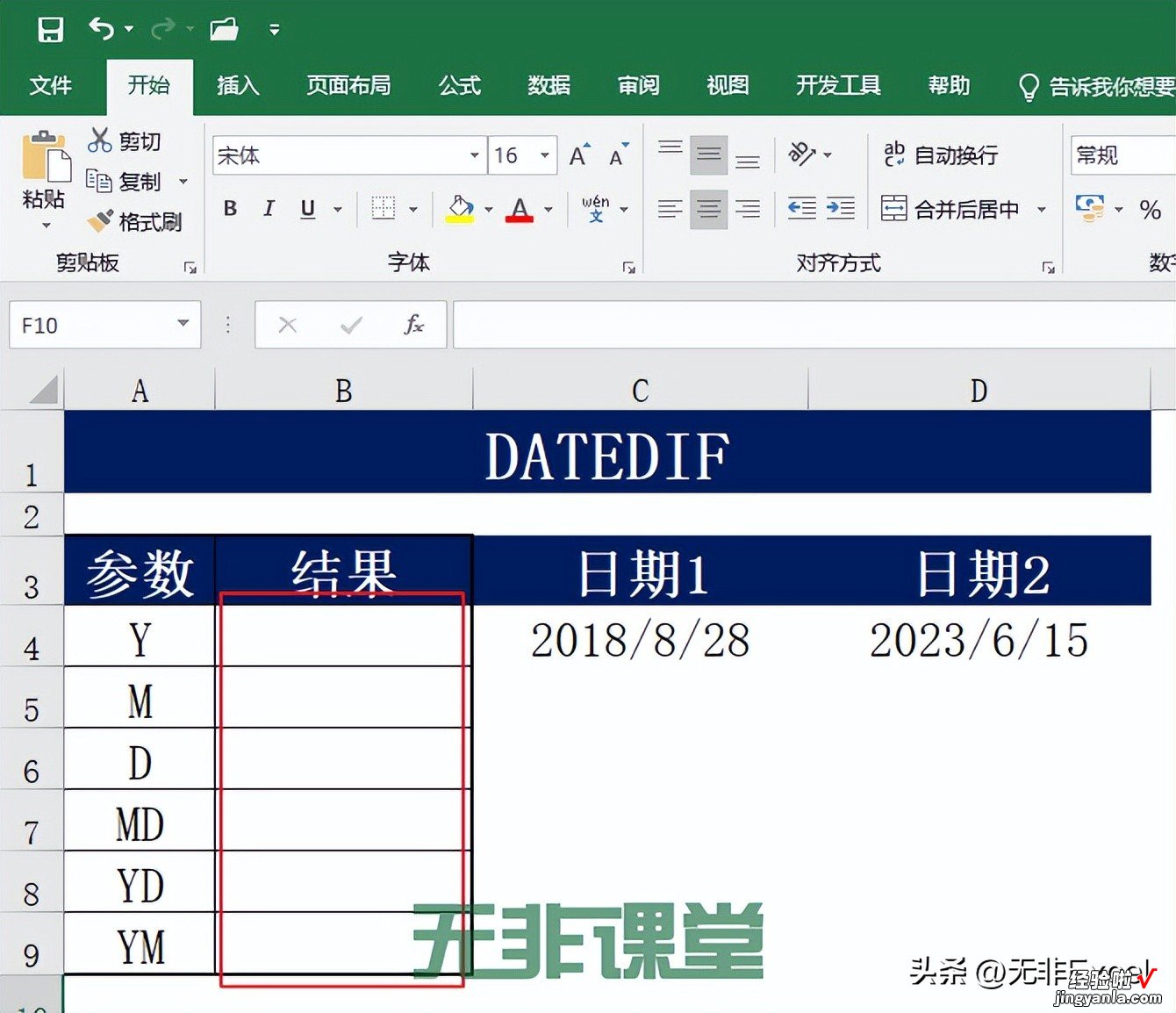
Task: Click 合并后居中 merge and center
Action: (950, 209)
